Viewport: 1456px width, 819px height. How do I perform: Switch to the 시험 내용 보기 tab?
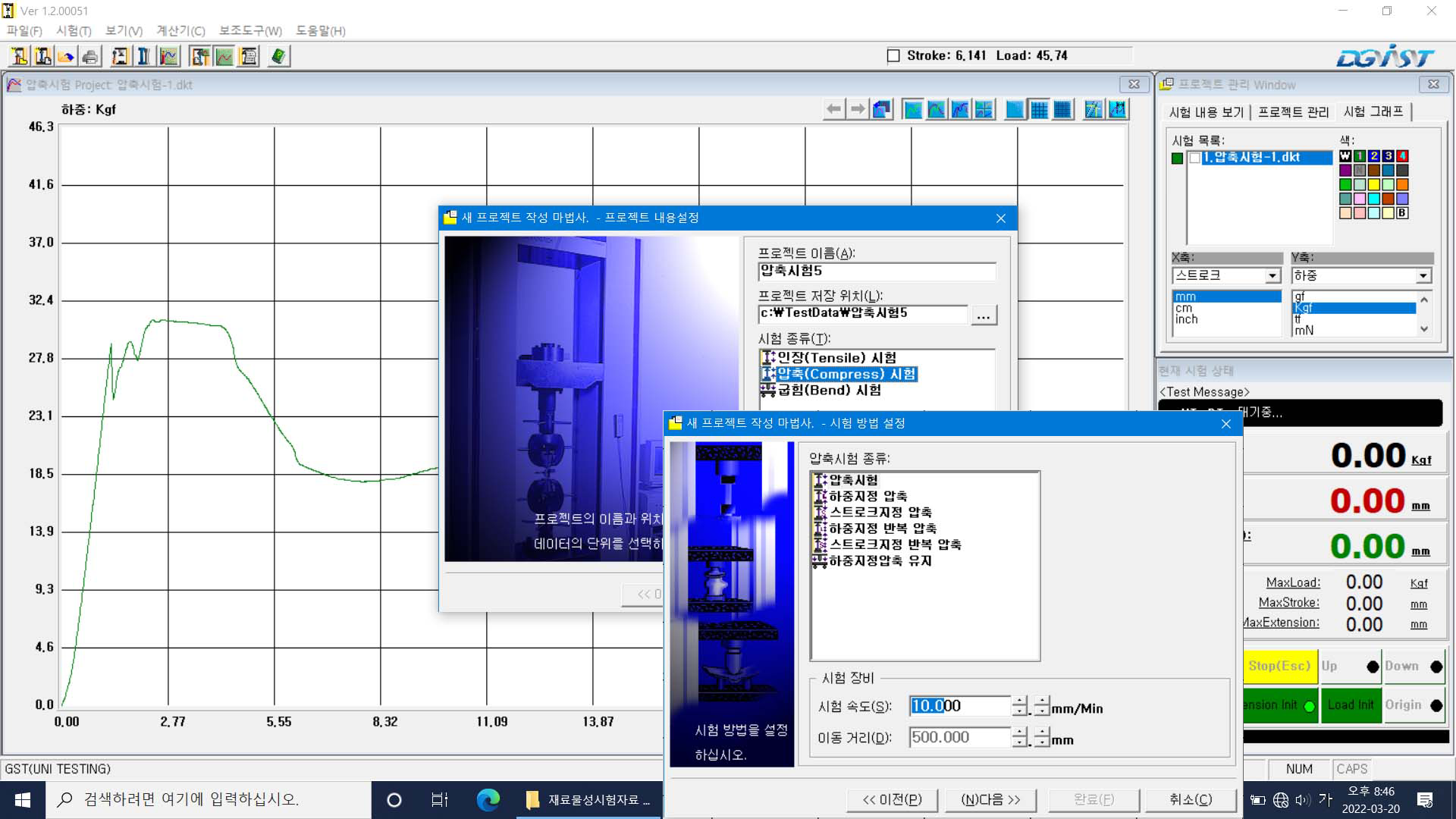(x=1207, y=112)
